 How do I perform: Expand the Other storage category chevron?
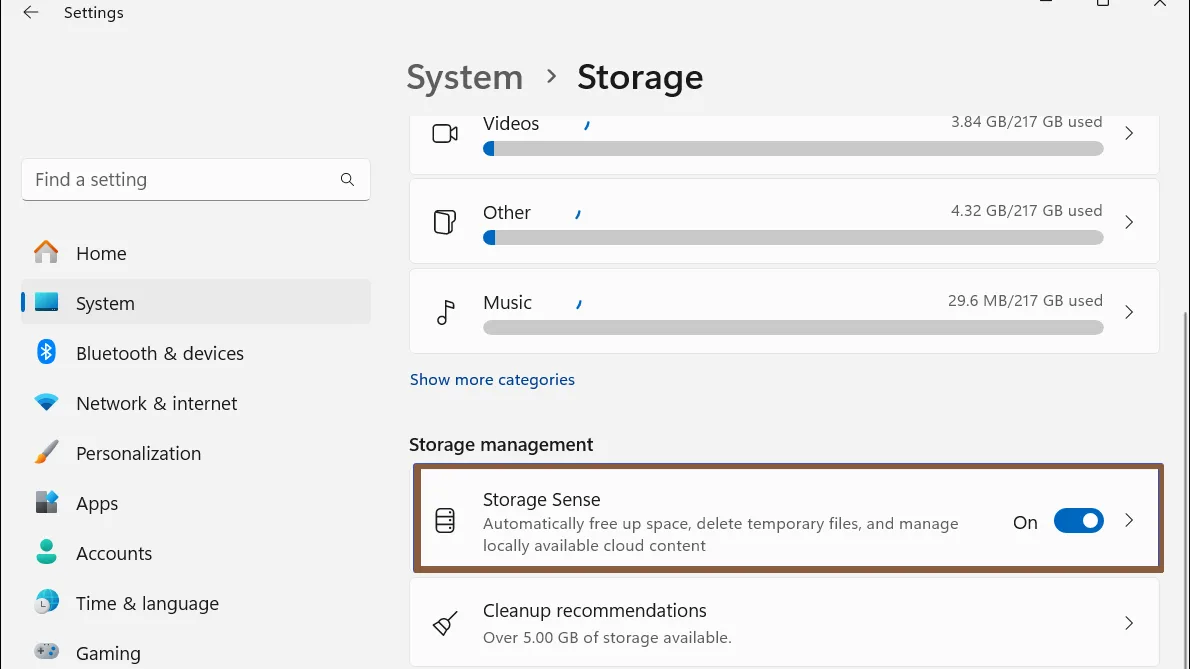coord(1129,222)
